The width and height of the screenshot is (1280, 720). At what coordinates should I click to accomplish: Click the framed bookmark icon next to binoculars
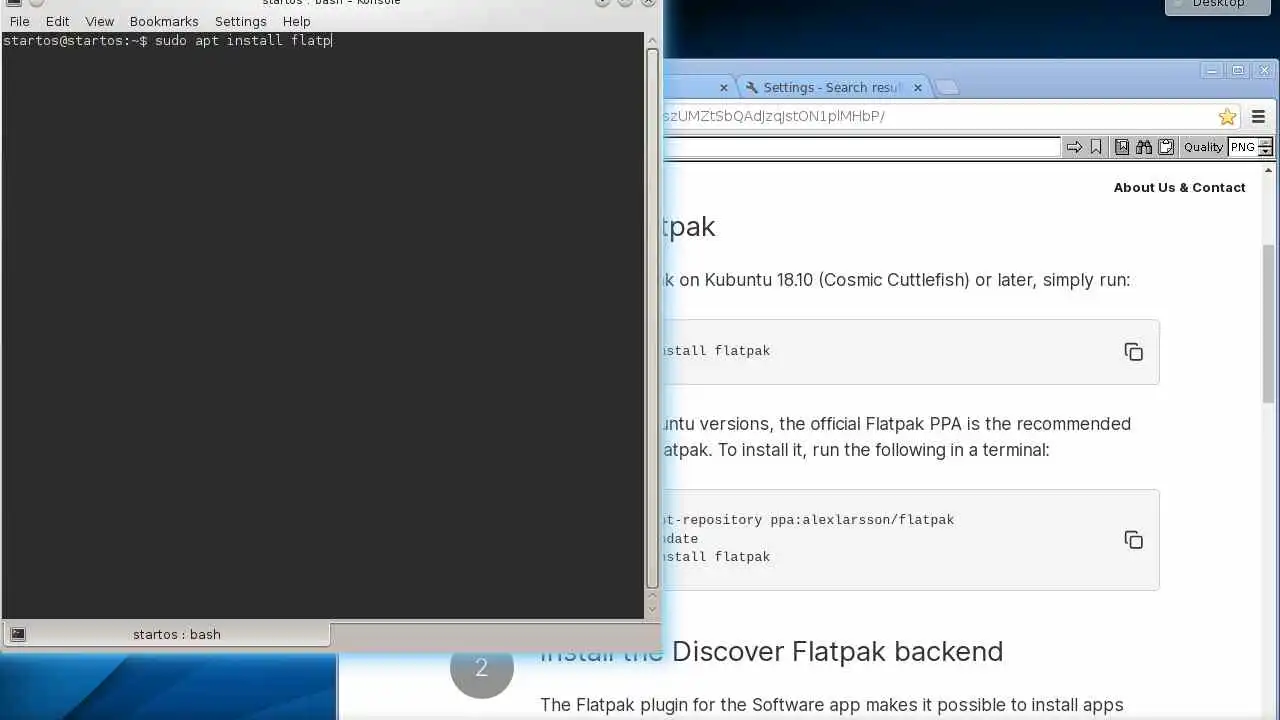point(1122,147)
